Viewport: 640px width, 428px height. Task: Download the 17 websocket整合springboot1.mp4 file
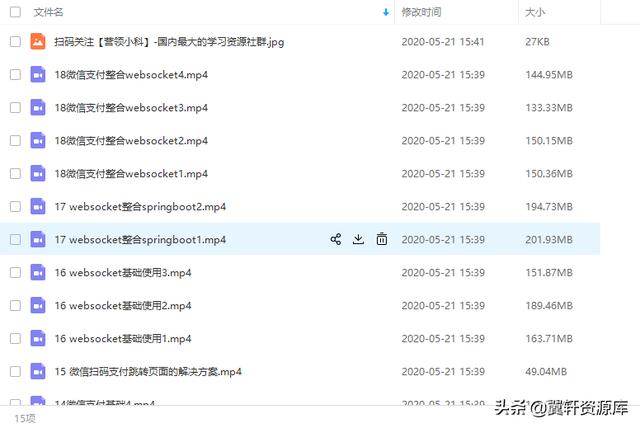click(358, 239)
